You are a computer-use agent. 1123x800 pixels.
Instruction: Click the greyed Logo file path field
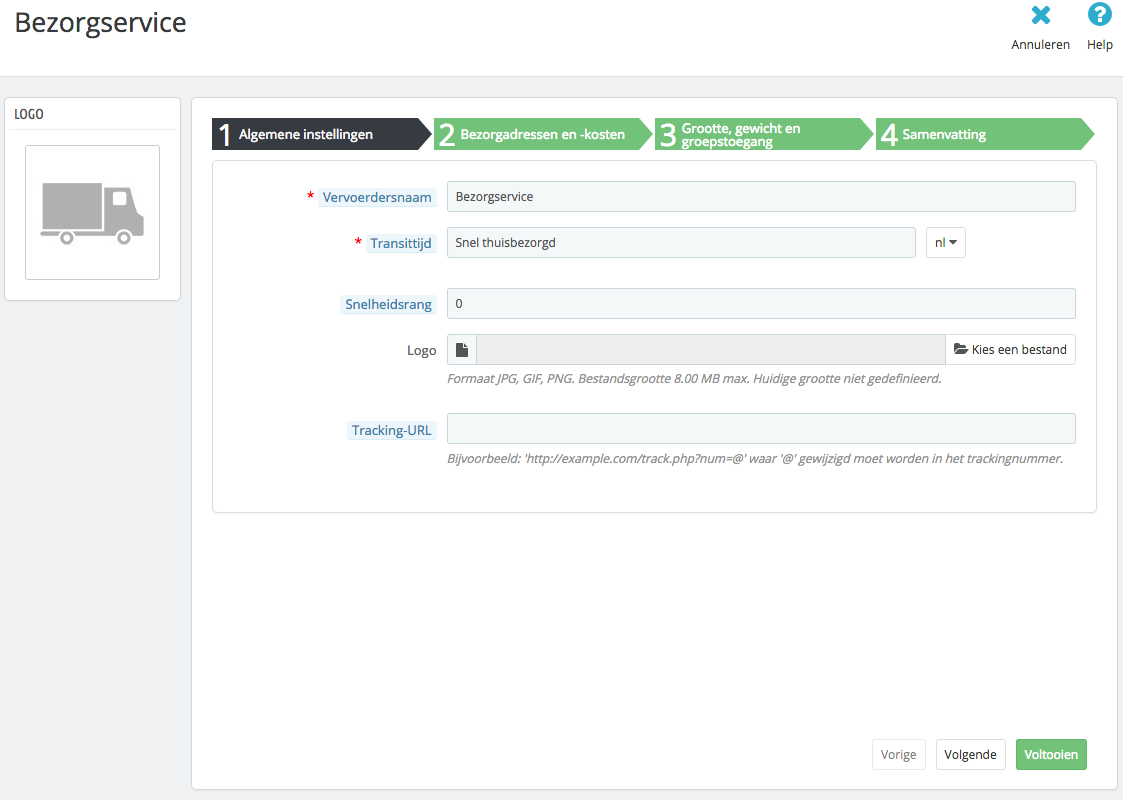point(711,350)
